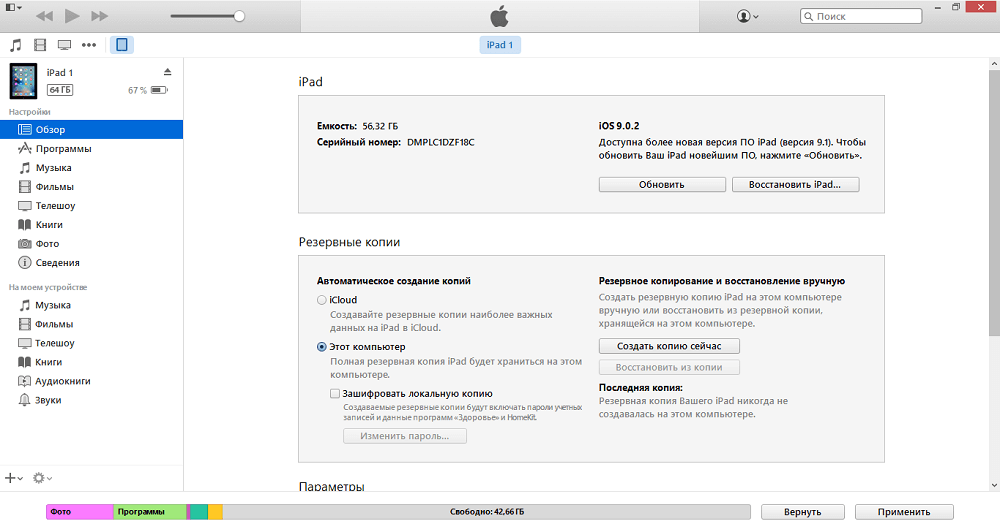Open the three-dots more media dropdown

pyautogui.click(x=89, y=45)
